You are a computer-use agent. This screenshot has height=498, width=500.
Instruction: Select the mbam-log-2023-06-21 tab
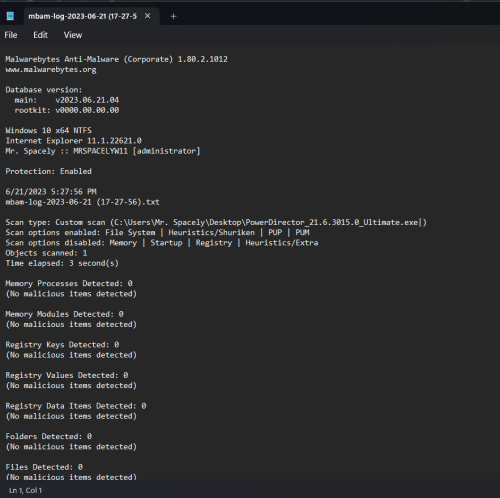[82, 16]
